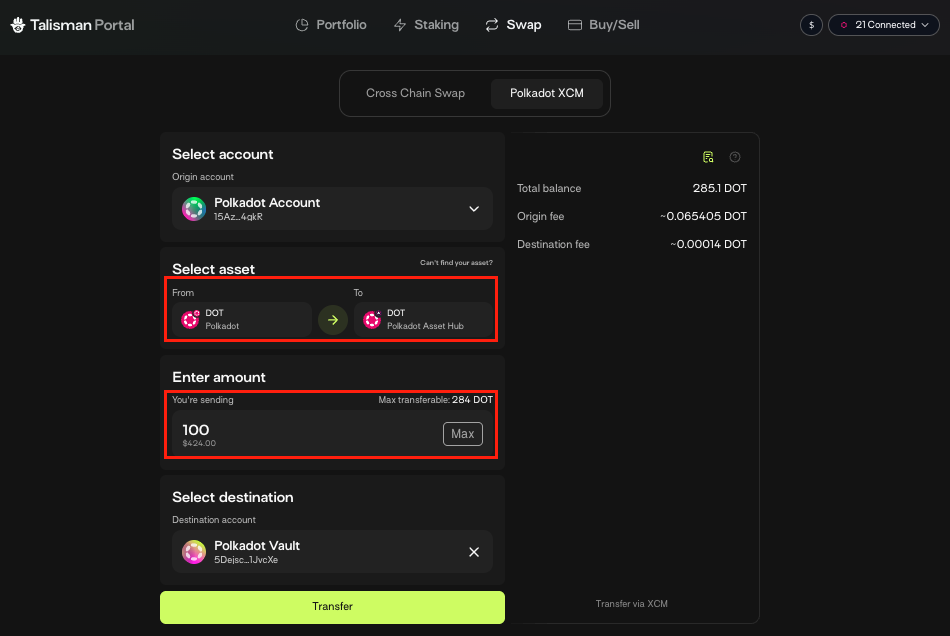Click the Polkadot Account avatar icon

click(194, 209)
